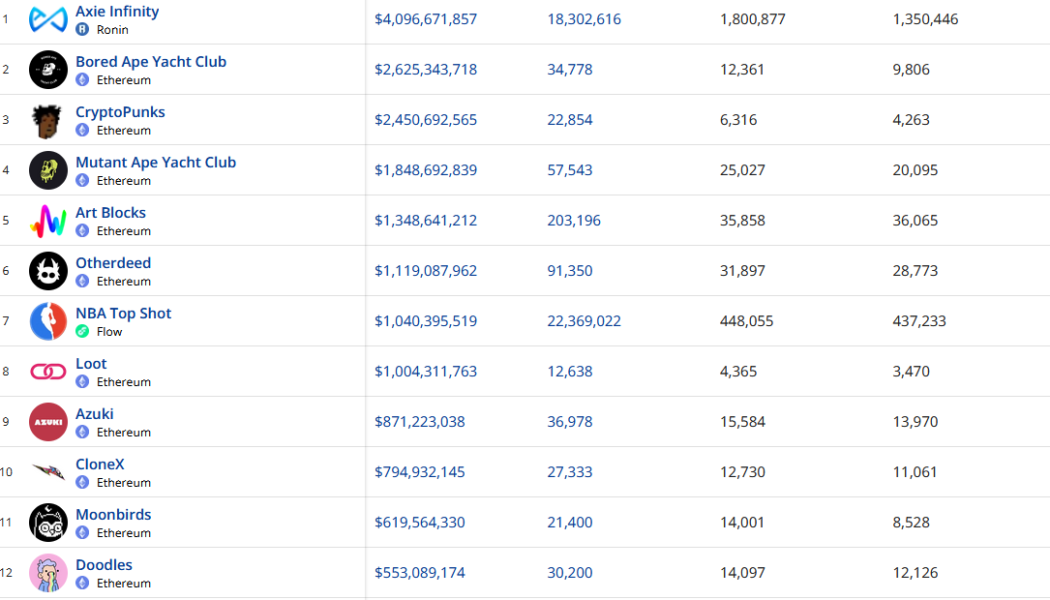The width and height of the screenshot is (1050, 600).
Task: Open the Doodles collection name link
Action: pyautogui.click(x=104, y=565)
